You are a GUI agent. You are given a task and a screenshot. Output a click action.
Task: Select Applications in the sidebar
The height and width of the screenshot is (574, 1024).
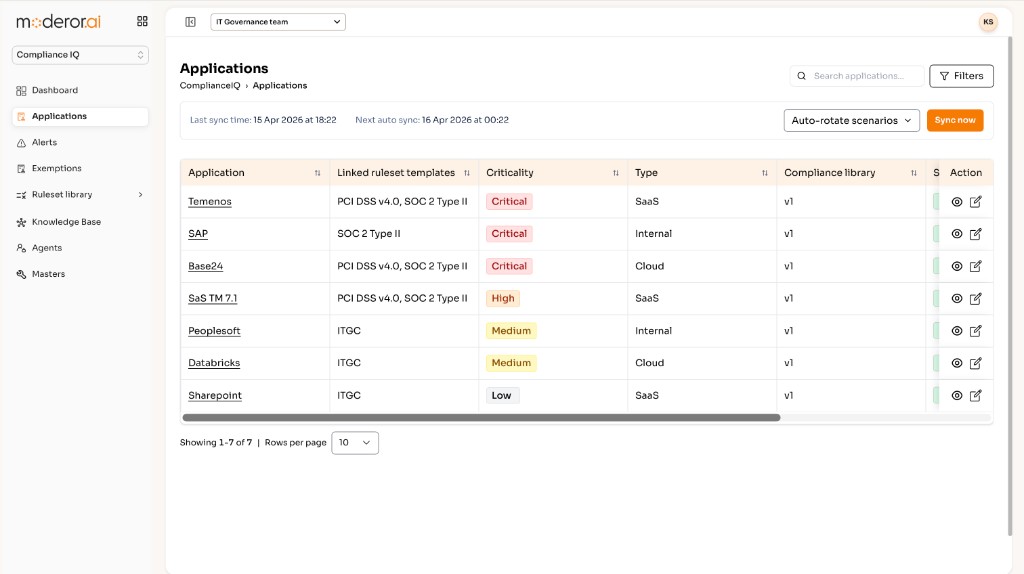coord(80,116)
